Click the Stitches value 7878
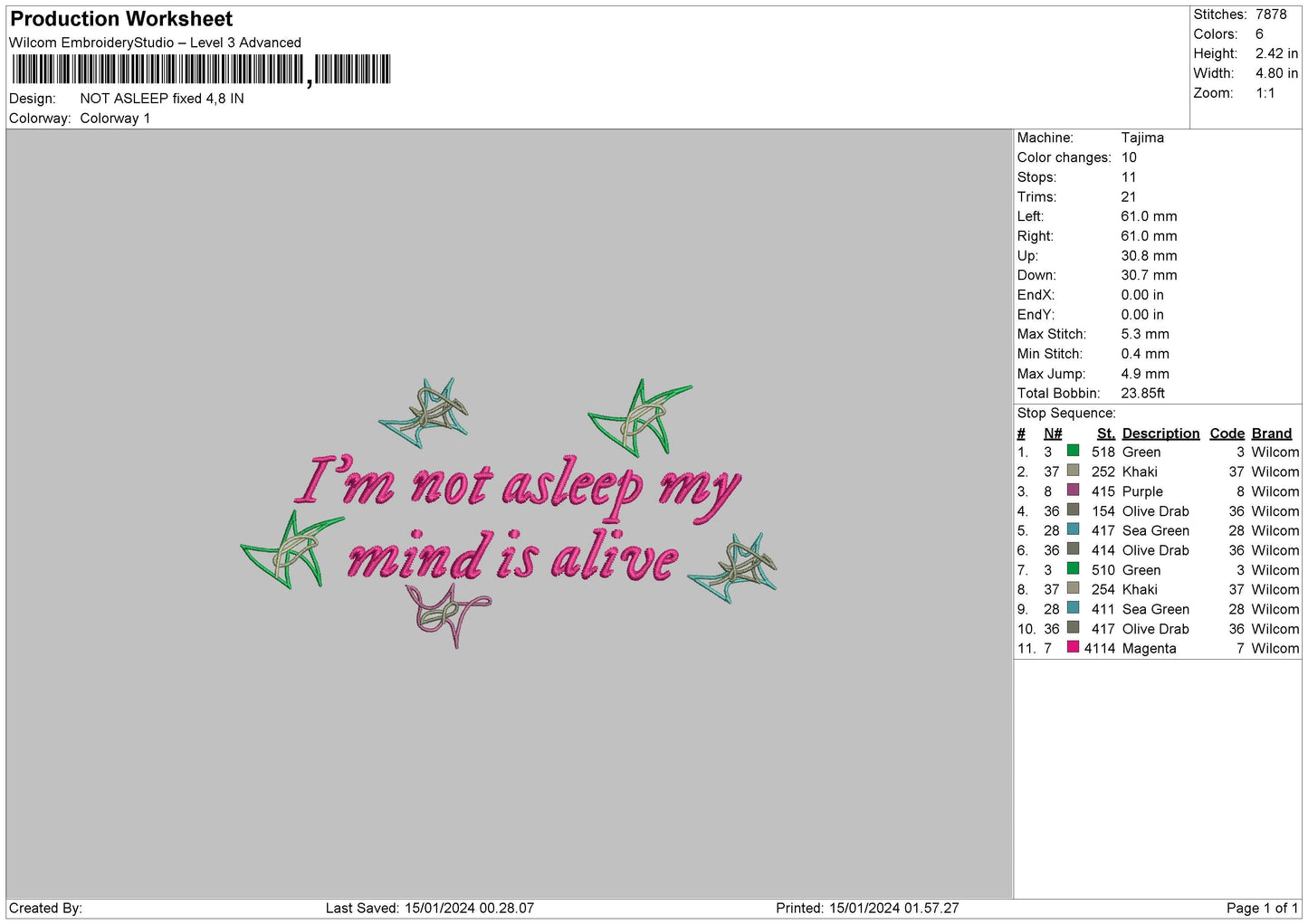The width and height of the screenshot is (1308, 924). (1271, 14)
